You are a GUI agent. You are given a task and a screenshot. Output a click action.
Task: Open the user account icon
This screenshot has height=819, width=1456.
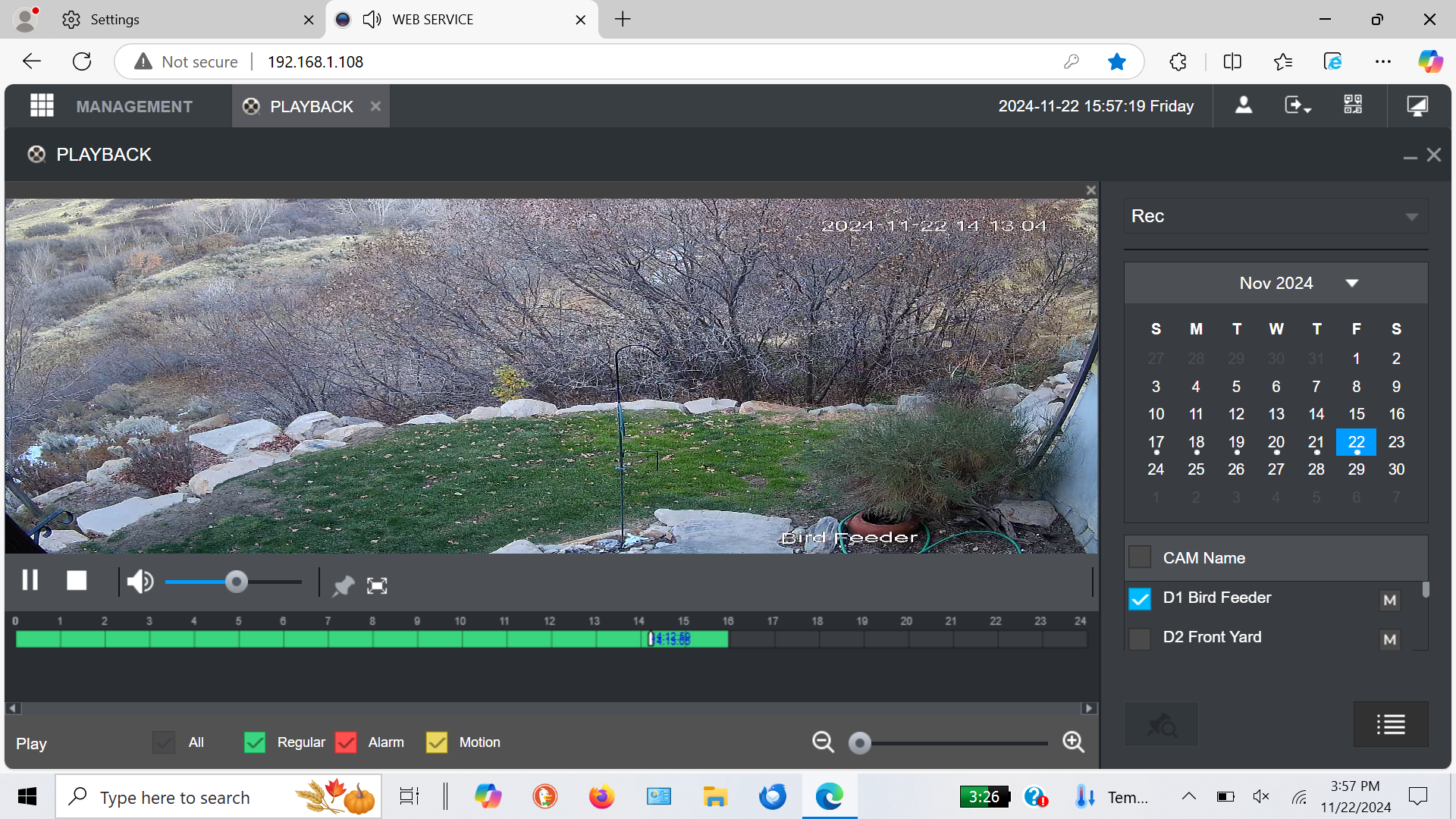1244,105
